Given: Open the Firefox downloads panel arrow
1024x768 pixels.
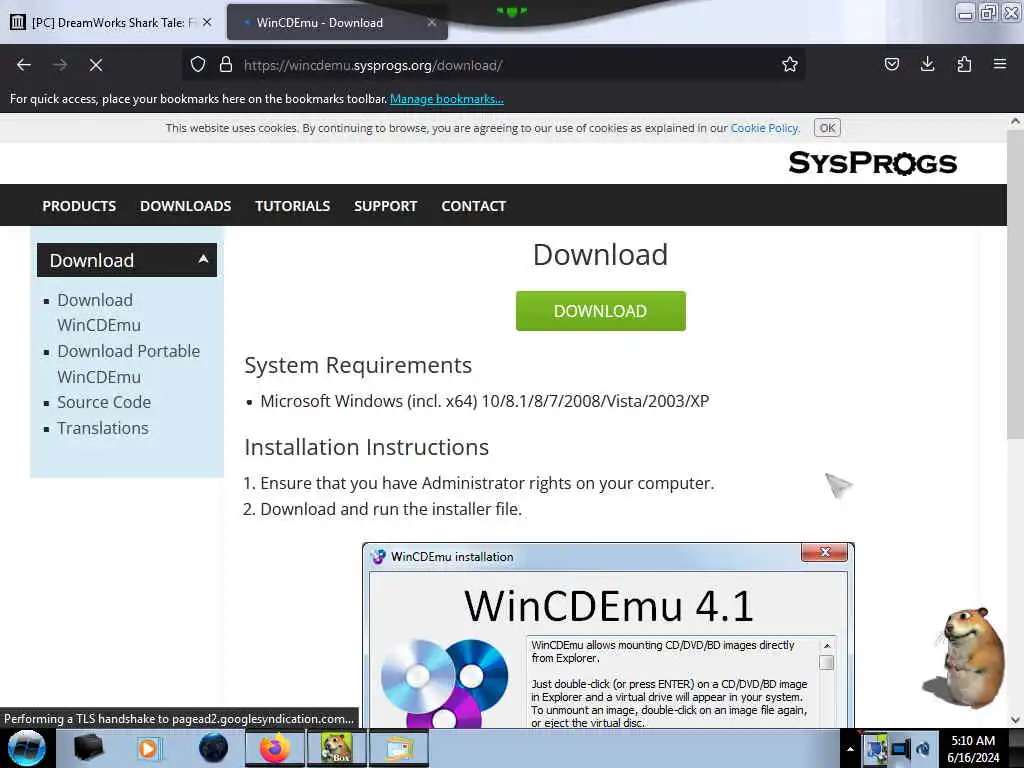Looking at the screenshot, I should click(927, 65).
